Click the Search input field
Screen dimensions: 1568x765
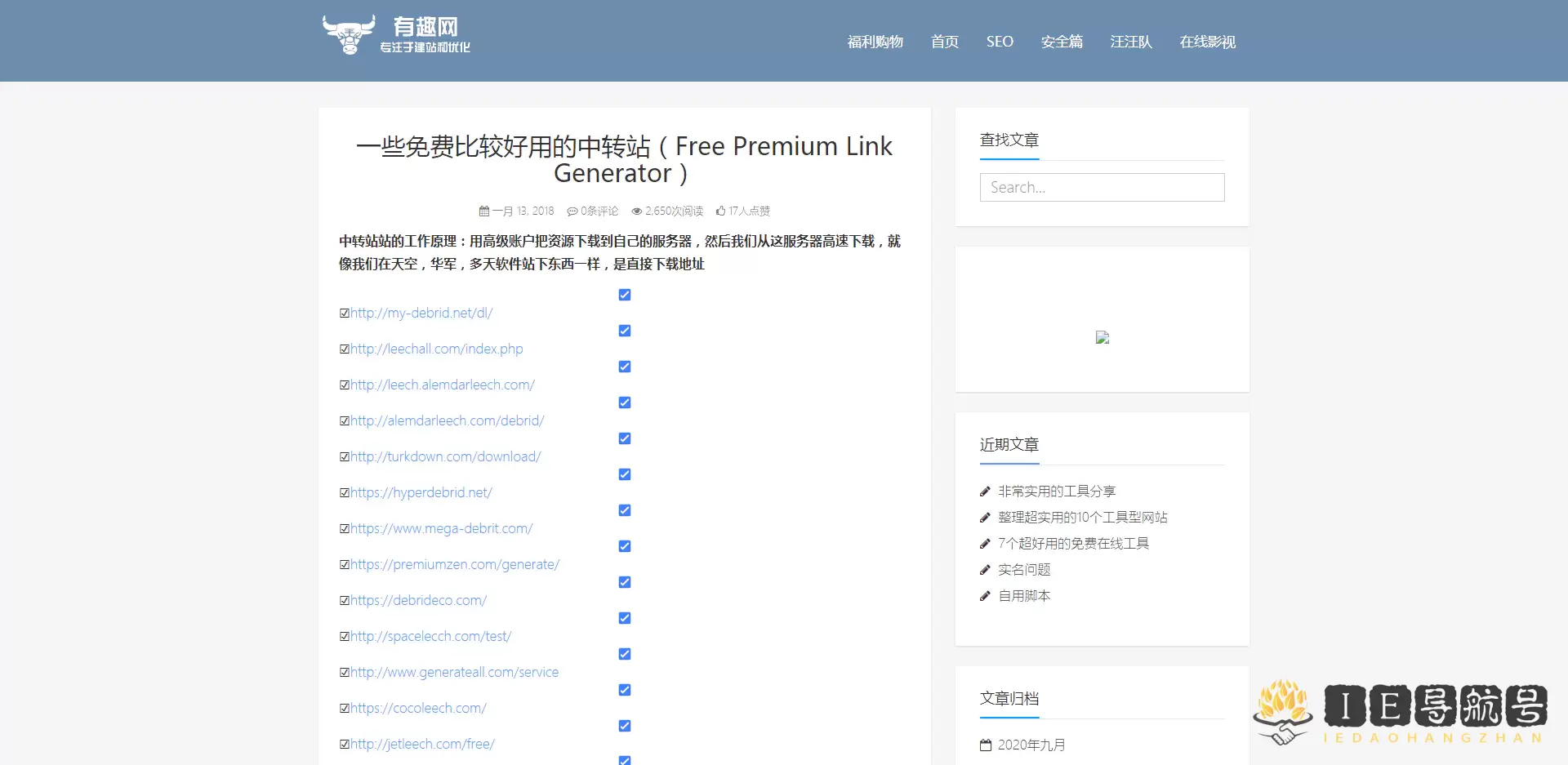click(1102, 188)
